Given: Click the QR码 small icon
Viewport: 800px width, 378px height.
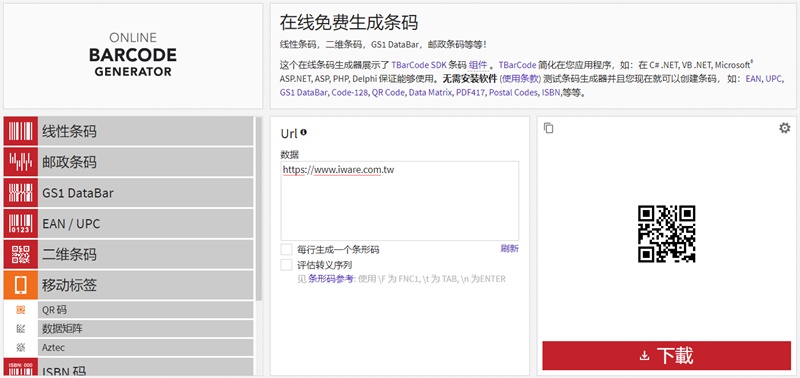Looking at the screenshot, I should click(21, 310).
